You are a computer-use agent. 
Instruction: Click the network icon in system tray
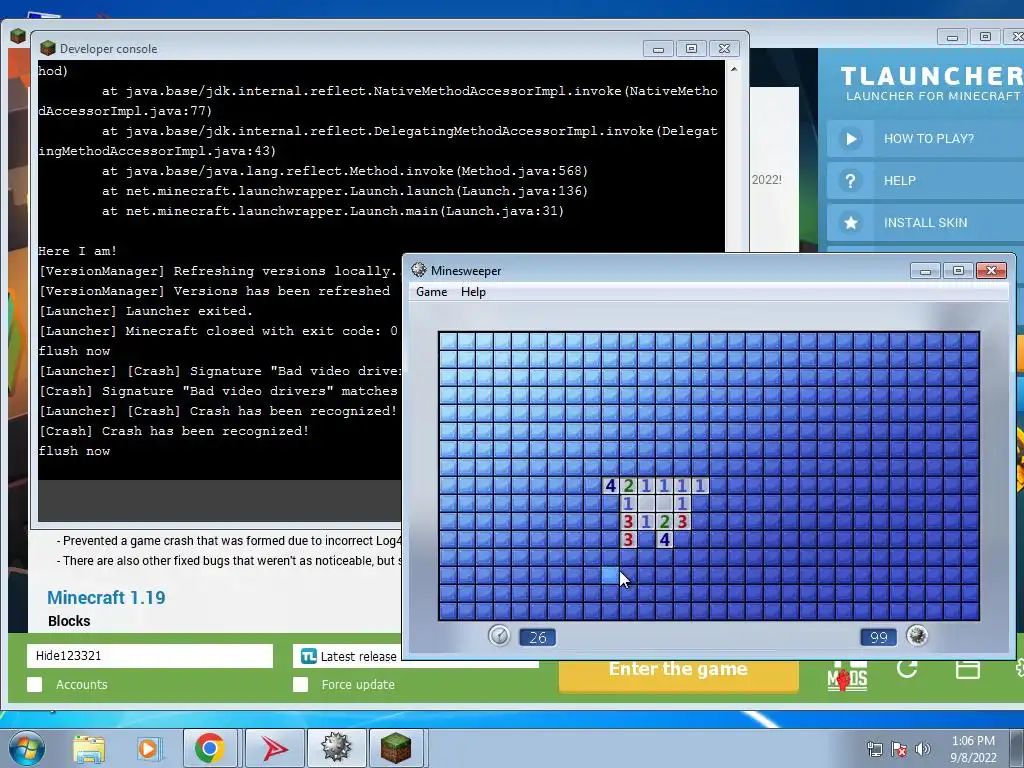click(874, 749)
